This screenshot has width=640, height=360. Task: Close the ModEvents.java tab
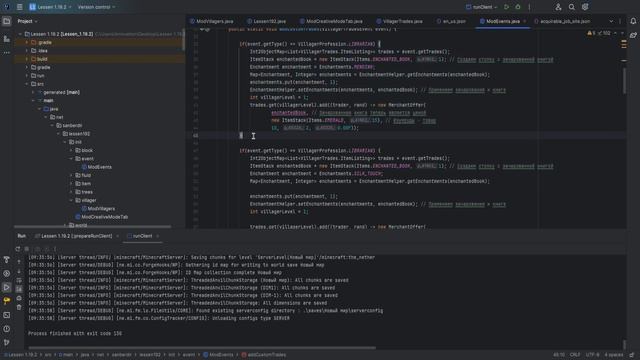coord(525,21)
